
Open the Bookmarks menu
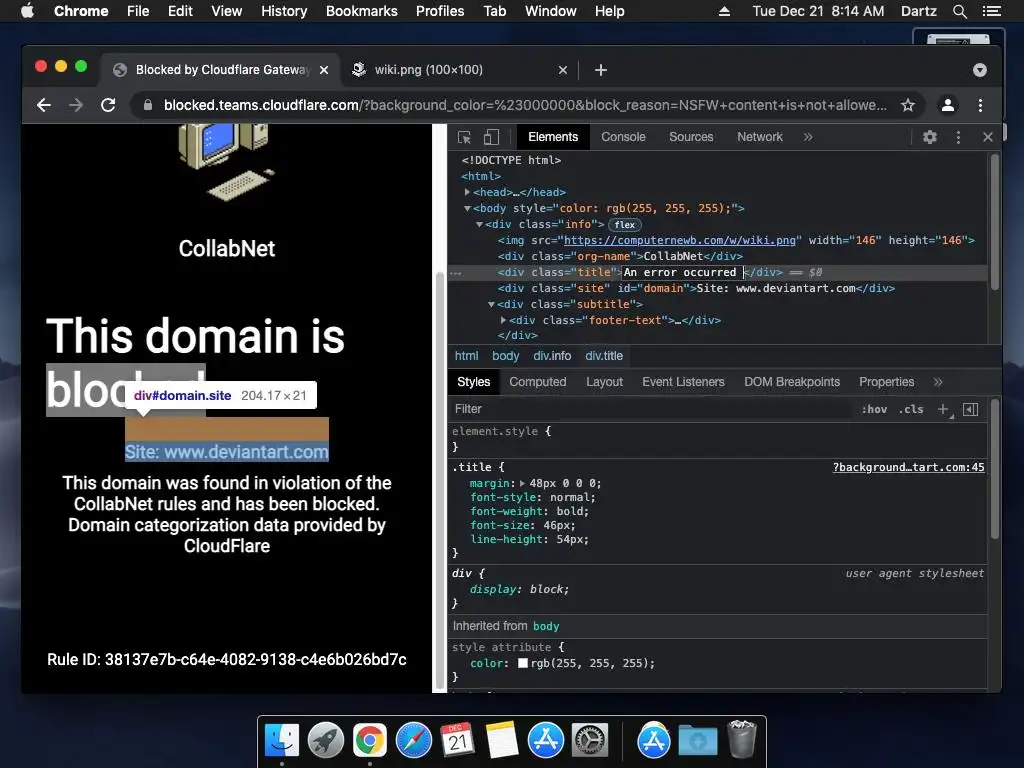[x=362, y=11]
